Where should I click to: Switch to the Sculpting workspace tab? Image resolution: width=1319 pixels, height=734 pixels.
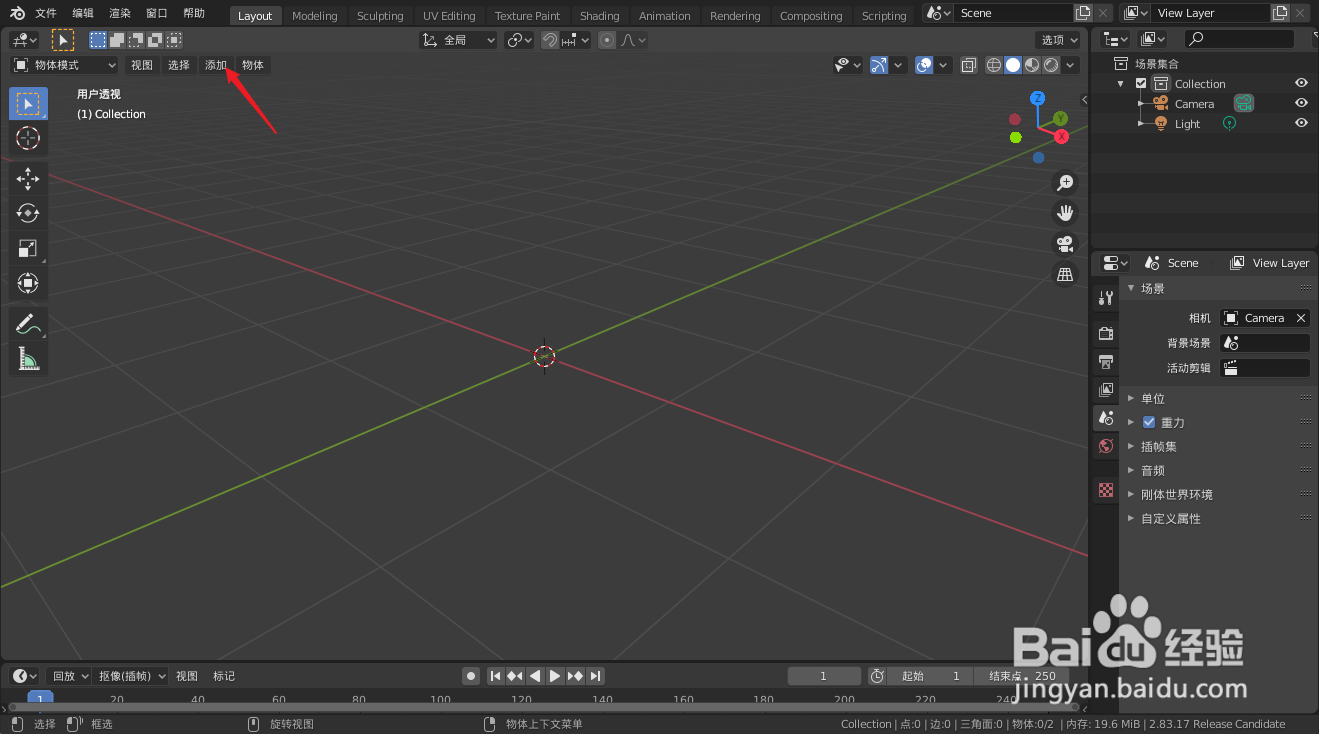pyautogui.click(x=380, y=15)
